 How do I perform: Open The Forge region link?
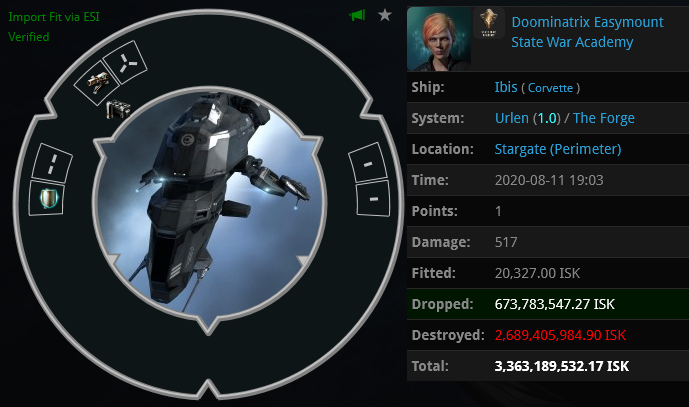[x=604, y=118]
